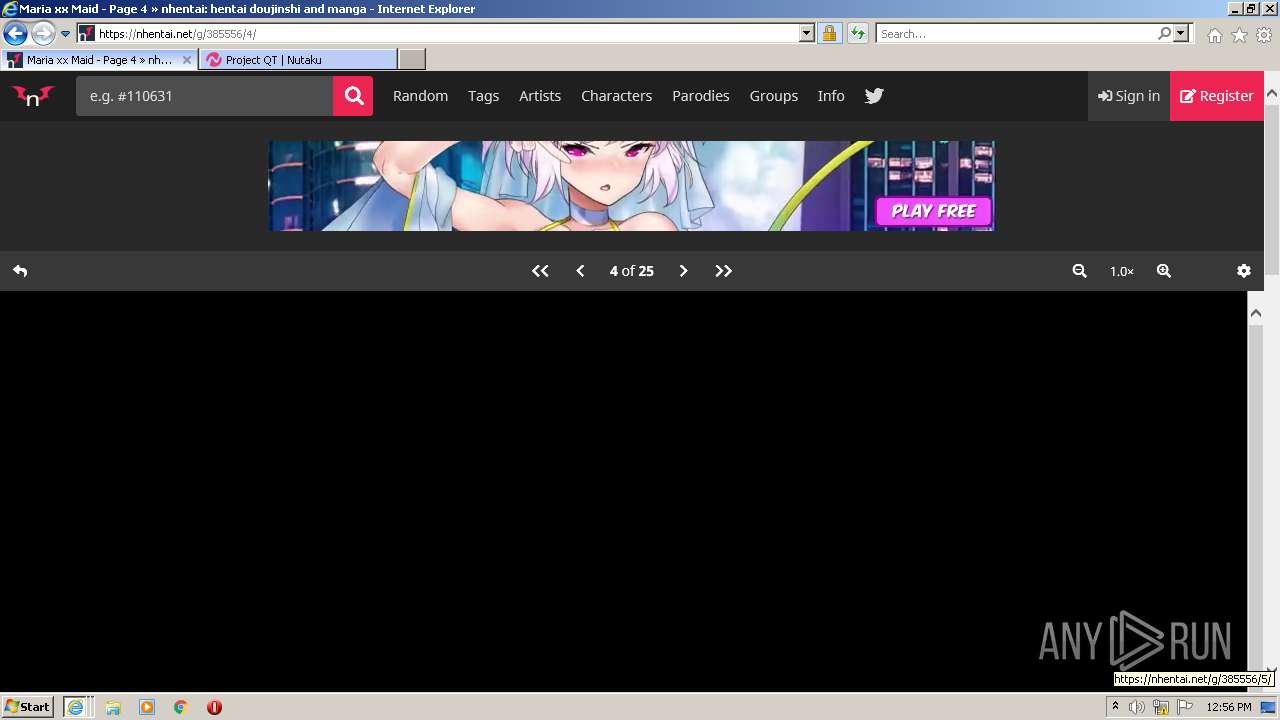This screenshot has height=720, width=1280.
Task: Open Internet Explorer from the taskbar
Action: click(75, 707)
